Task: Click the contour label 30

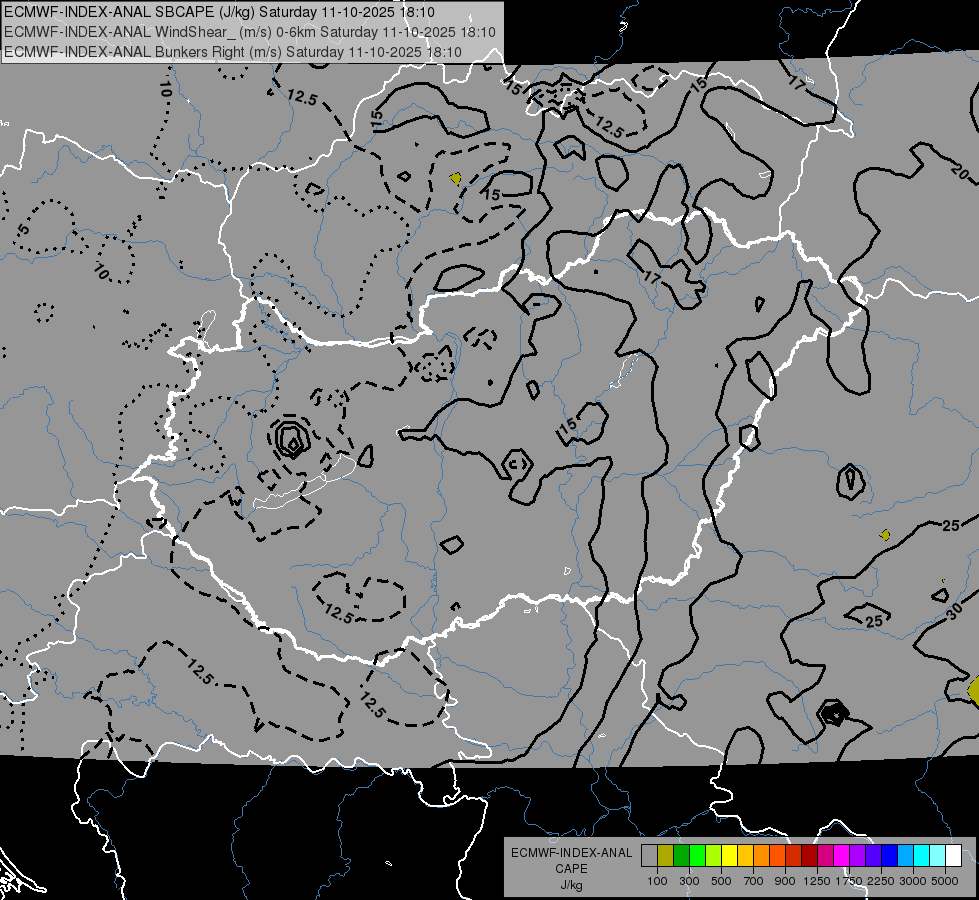Action: point(953,612)
